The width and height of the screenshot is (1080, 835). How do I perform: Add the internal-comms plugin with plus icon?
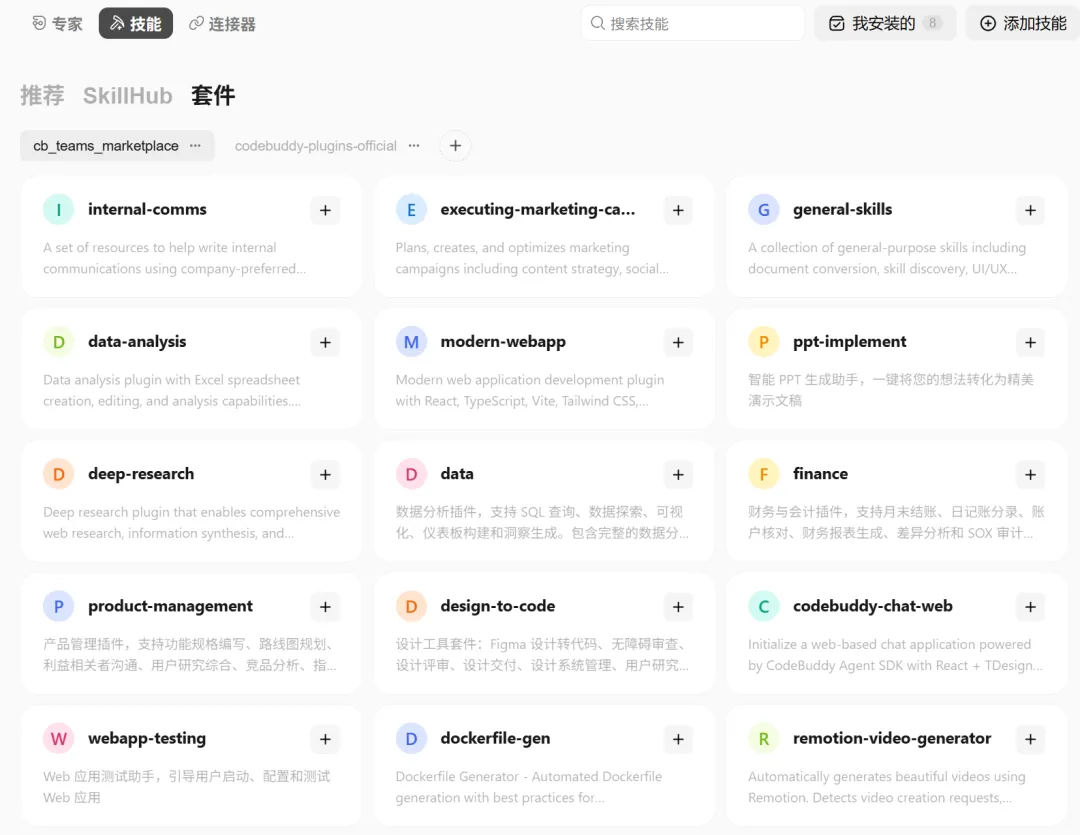point(325,210)
